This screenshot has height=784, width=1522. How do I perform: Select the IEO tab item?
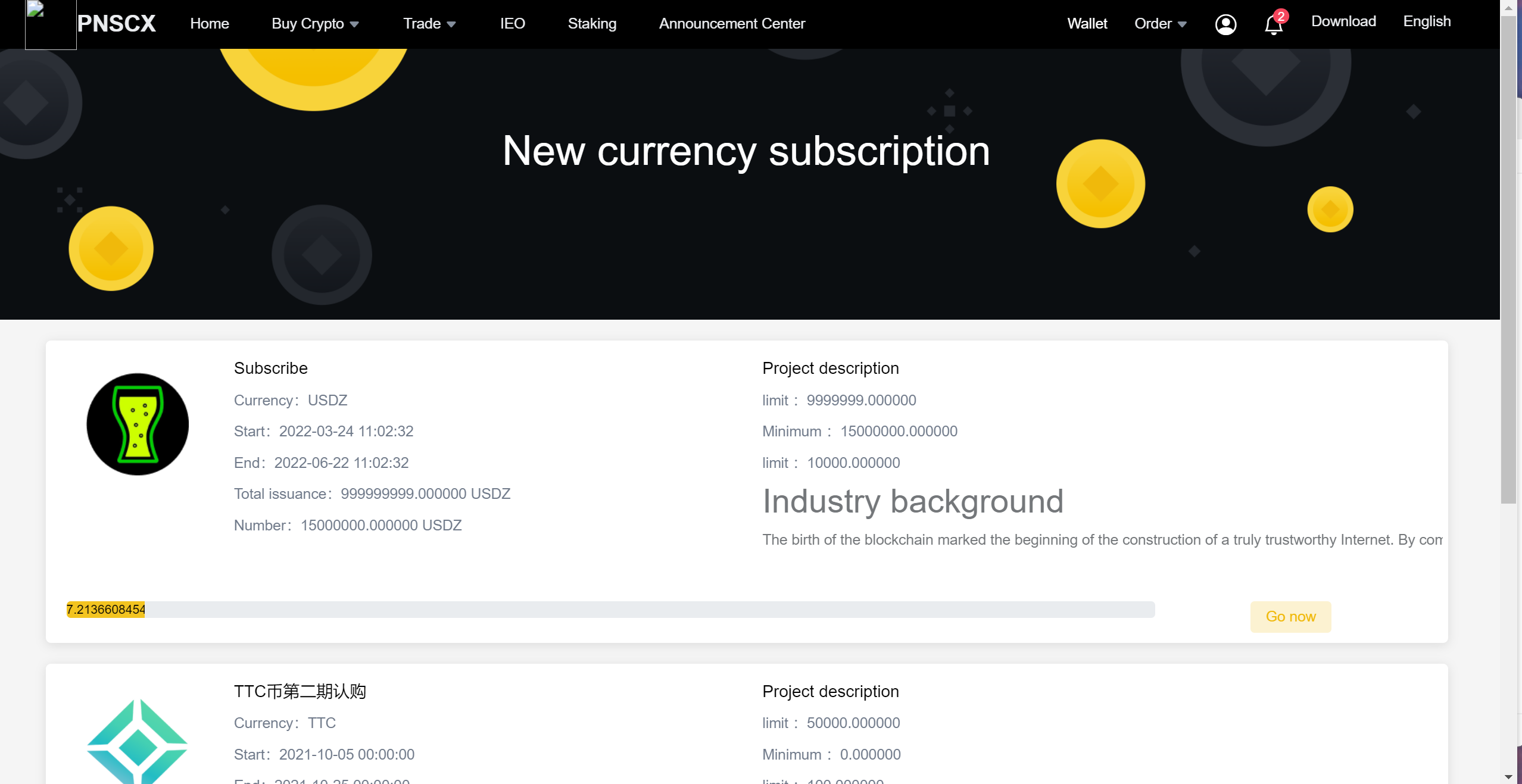tap(512, 23)
